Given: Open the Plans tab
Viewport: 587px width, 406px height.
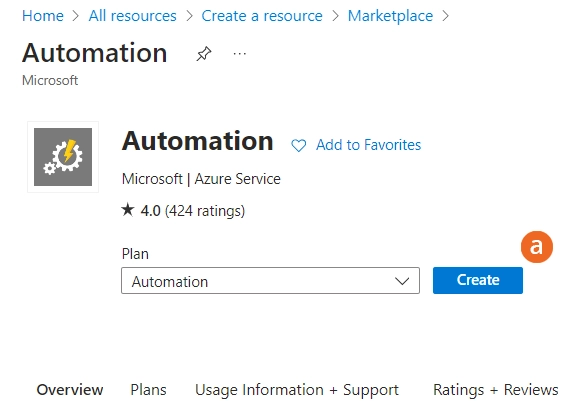Looking at the screenshot, I should tap(148, 390).
